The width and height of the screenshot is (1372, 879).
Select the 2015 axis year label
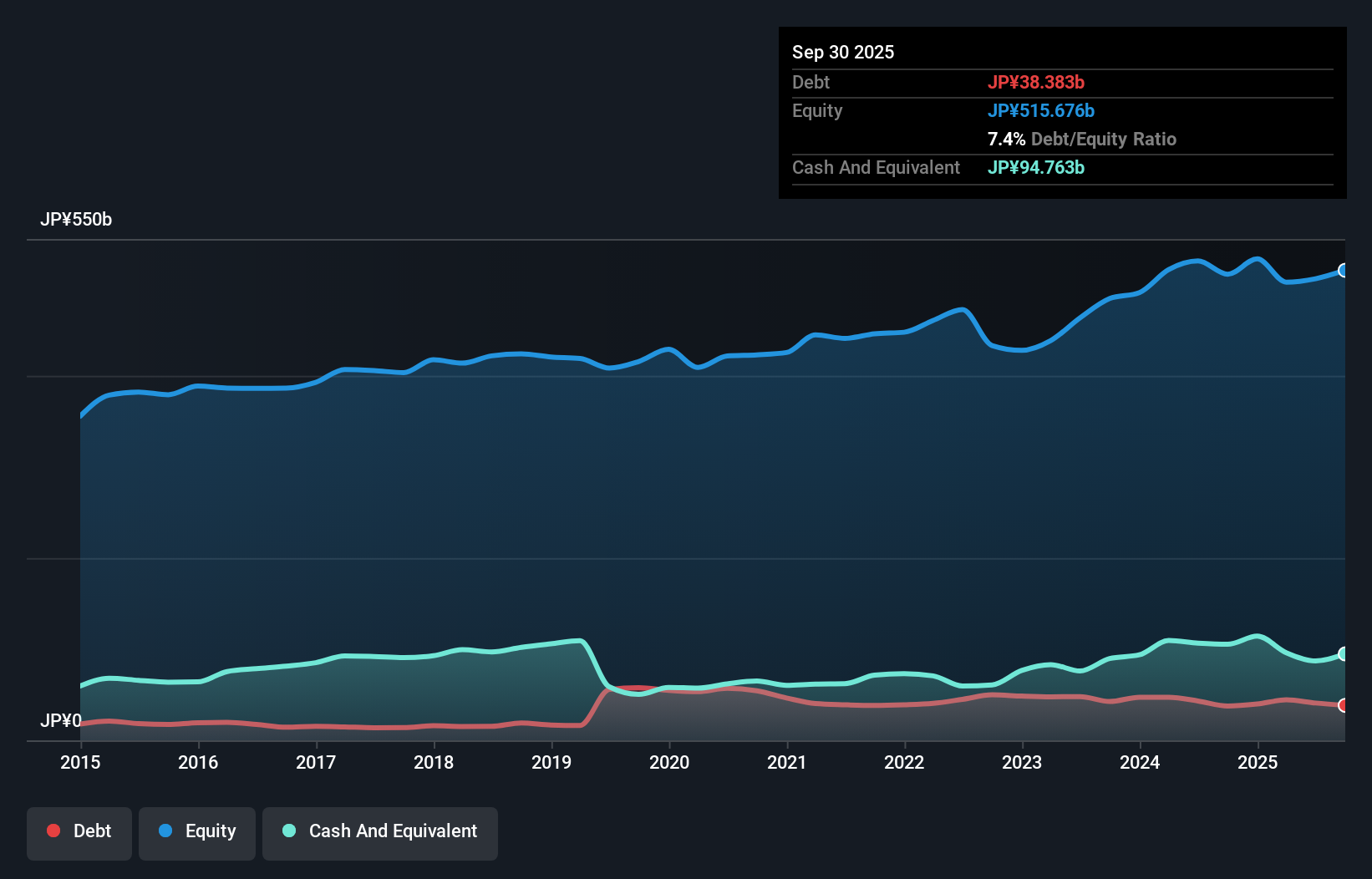(x=79, y=762)
